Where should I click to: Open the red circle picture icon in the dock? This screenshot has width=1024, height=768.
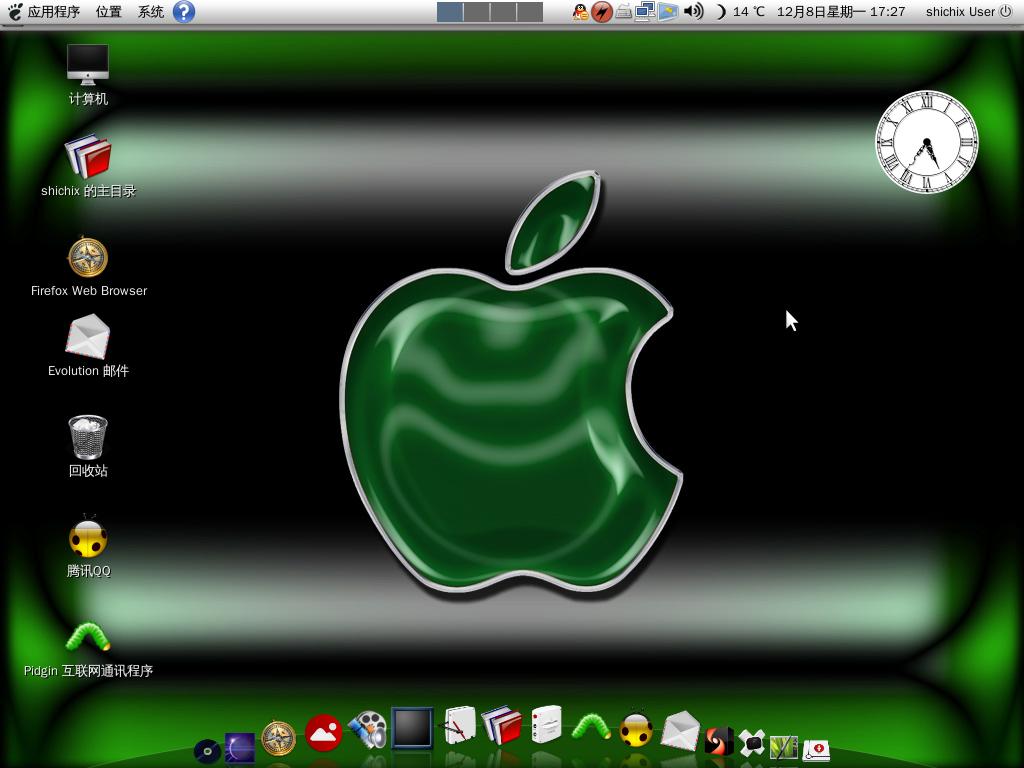pyautogui.click(x=323, y=732)
